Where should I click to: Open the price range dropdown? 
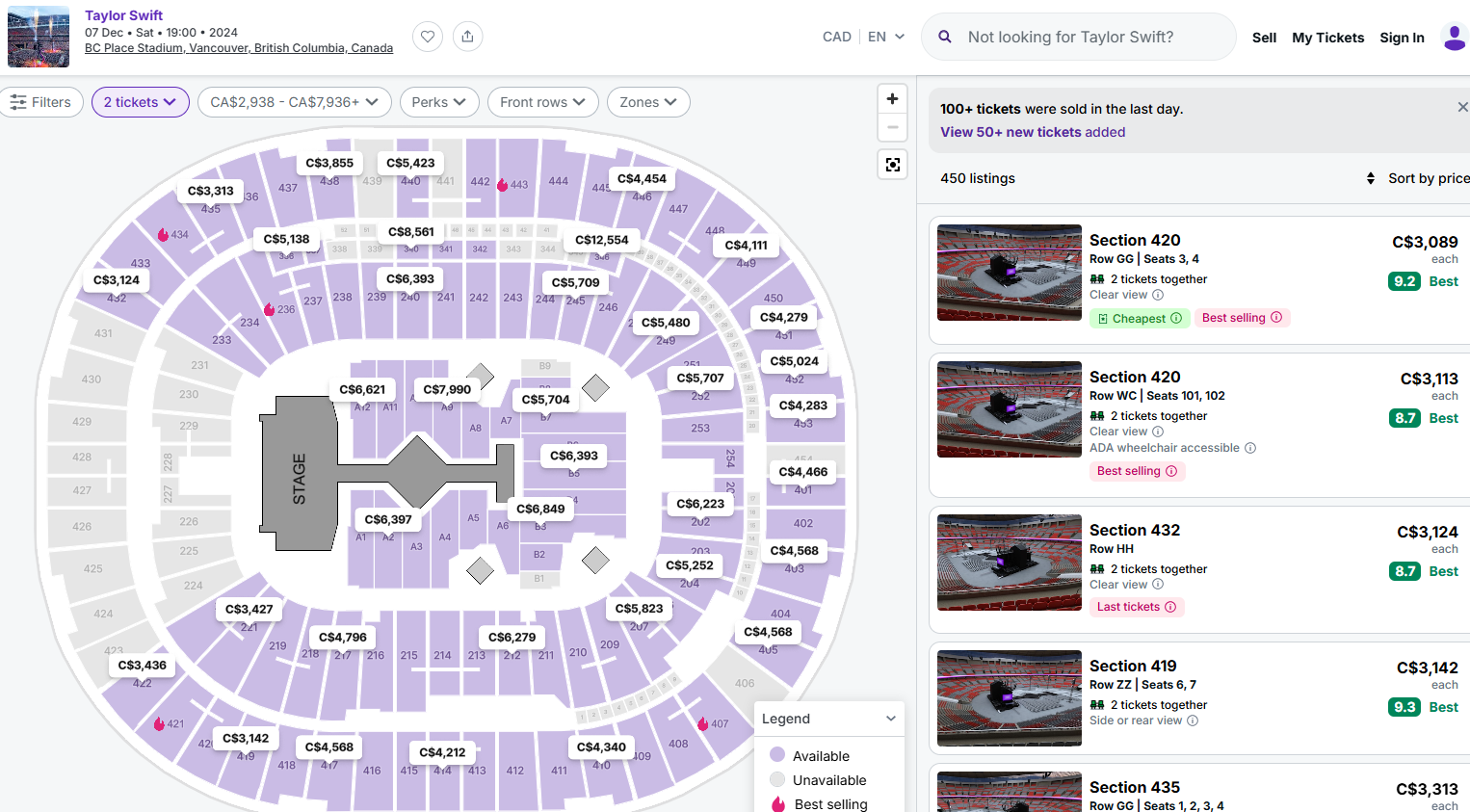(295, 102)
